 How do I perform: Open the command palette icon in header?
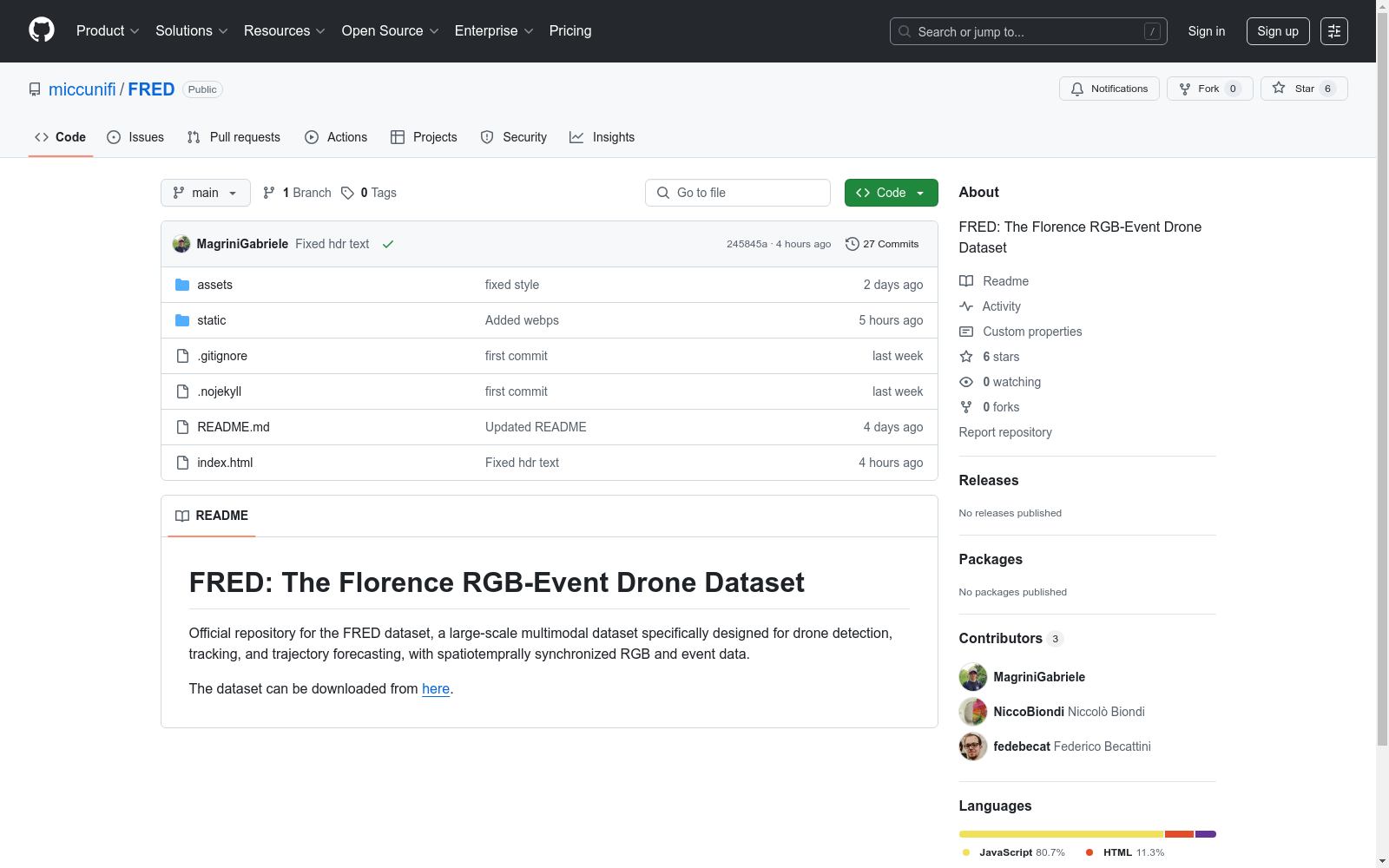[x=1333, y=31]
